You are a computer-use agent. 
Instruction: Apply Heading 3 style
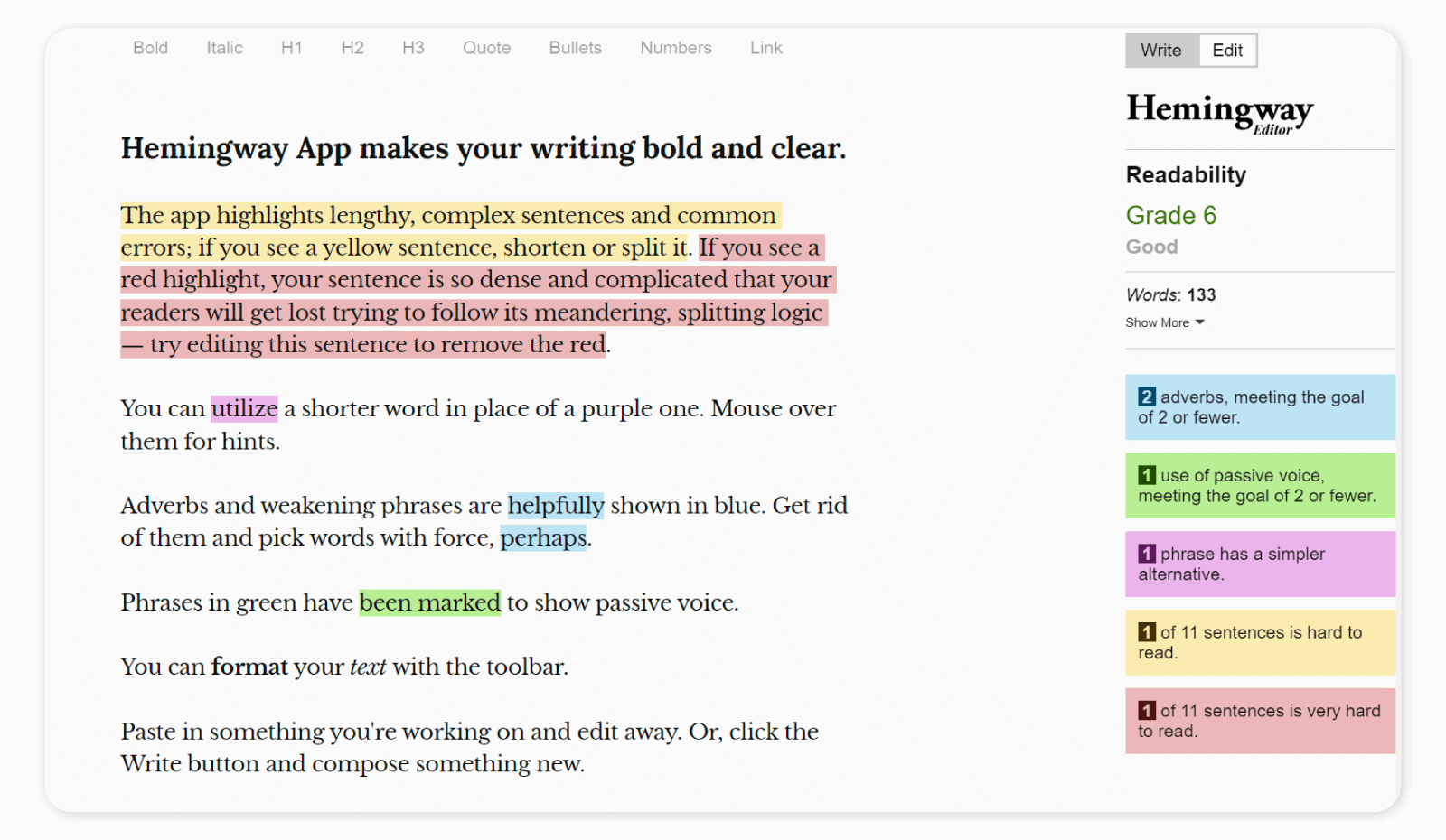click(413, 48)
